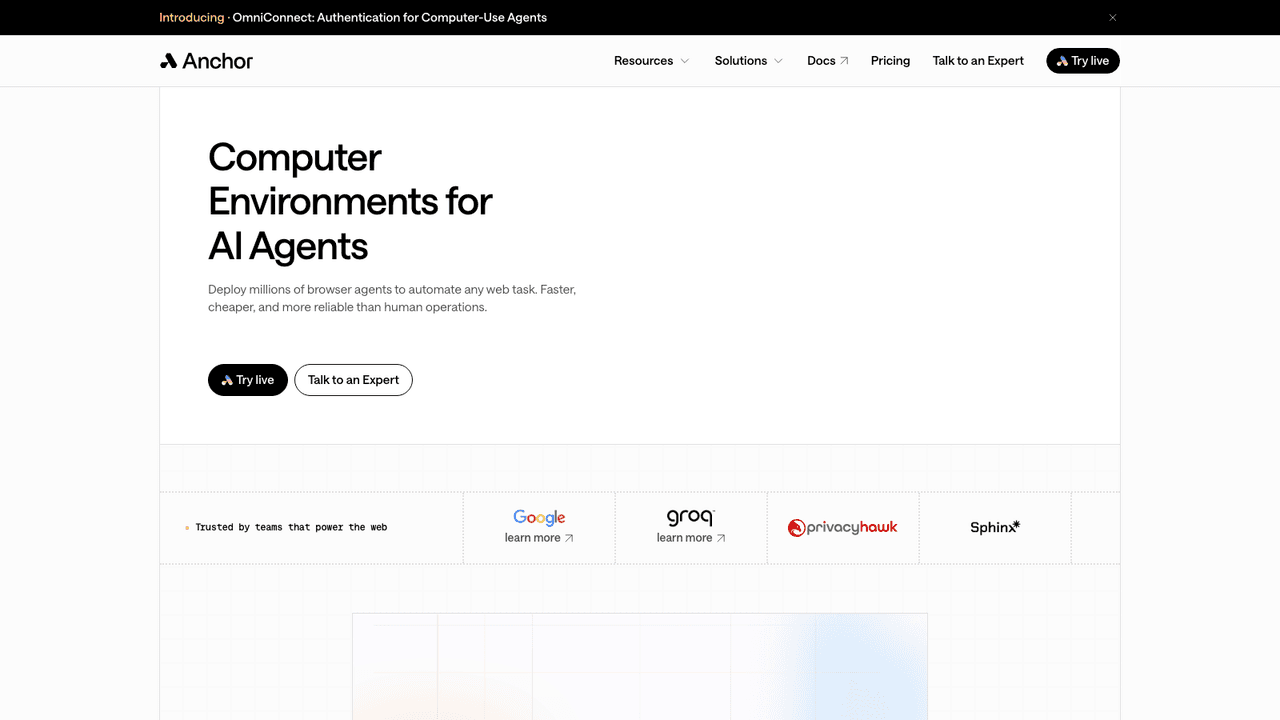Click the Computer Environments for AI Agents headline
This screenshot has width=1280, height=720.
(x=350, y=202)
